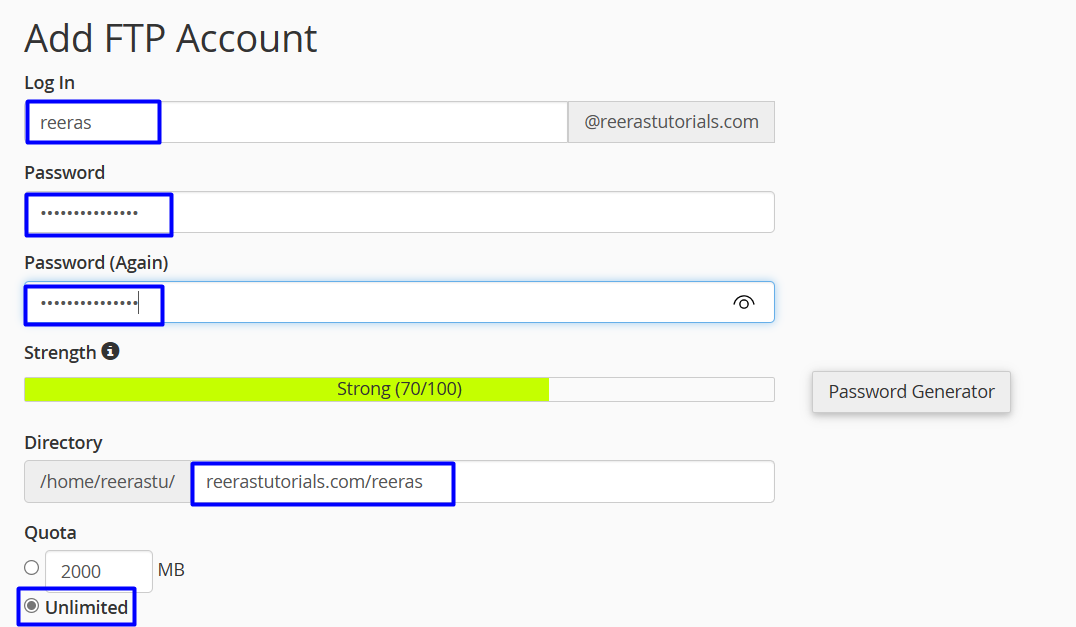Viewport: 1076px width, 627px height.
Task: Click the Quota label
Action: tap(50, 532)
